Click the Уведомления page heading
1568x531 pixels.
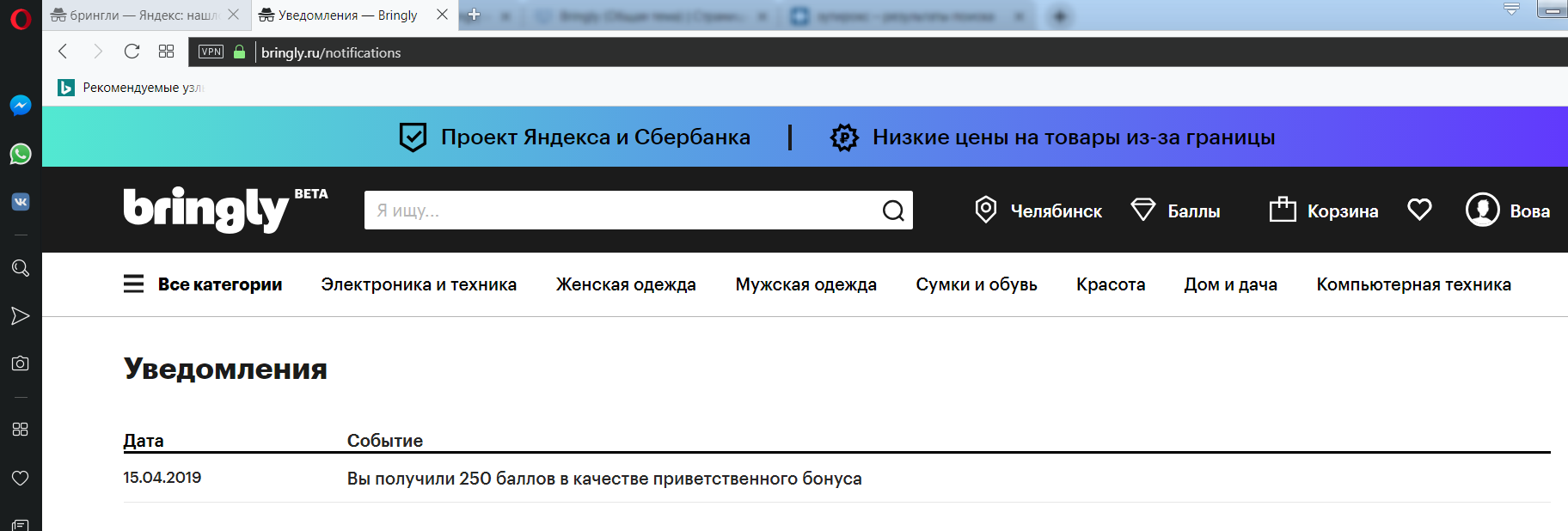click(225, 369)
